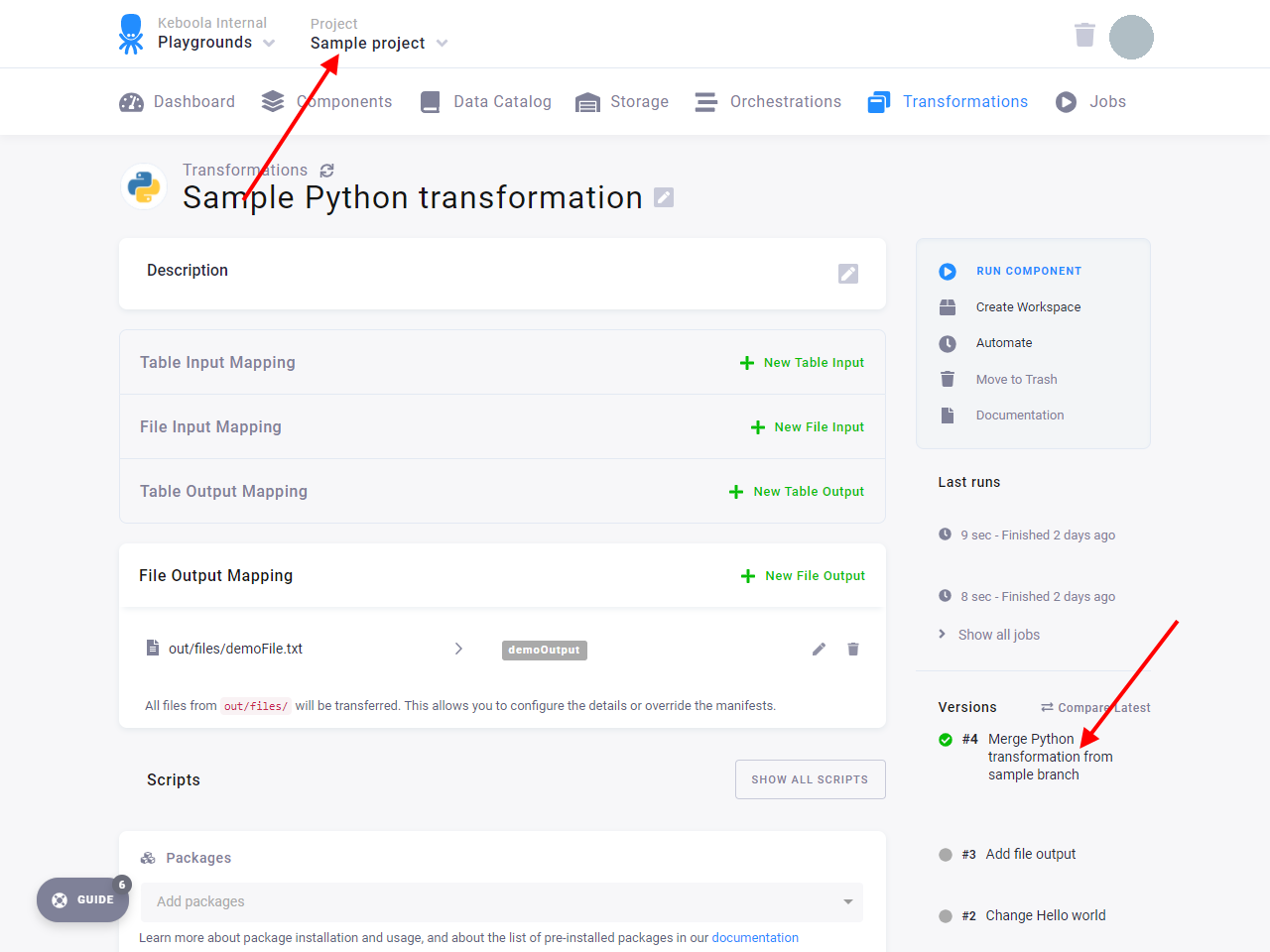This screenshot has height=952, width=1270.
Task: Click the Keboola octopus logo
Action: tap(131, 34)
